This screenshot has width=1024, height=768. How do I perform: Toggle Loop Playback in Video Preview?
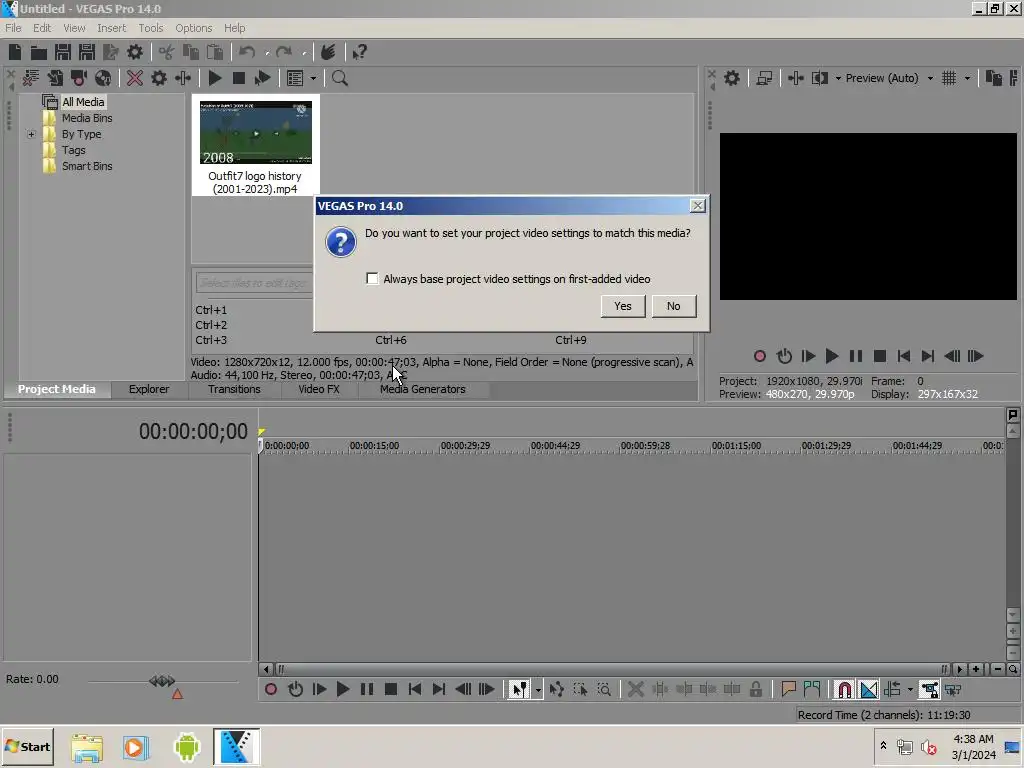point(784,357)
